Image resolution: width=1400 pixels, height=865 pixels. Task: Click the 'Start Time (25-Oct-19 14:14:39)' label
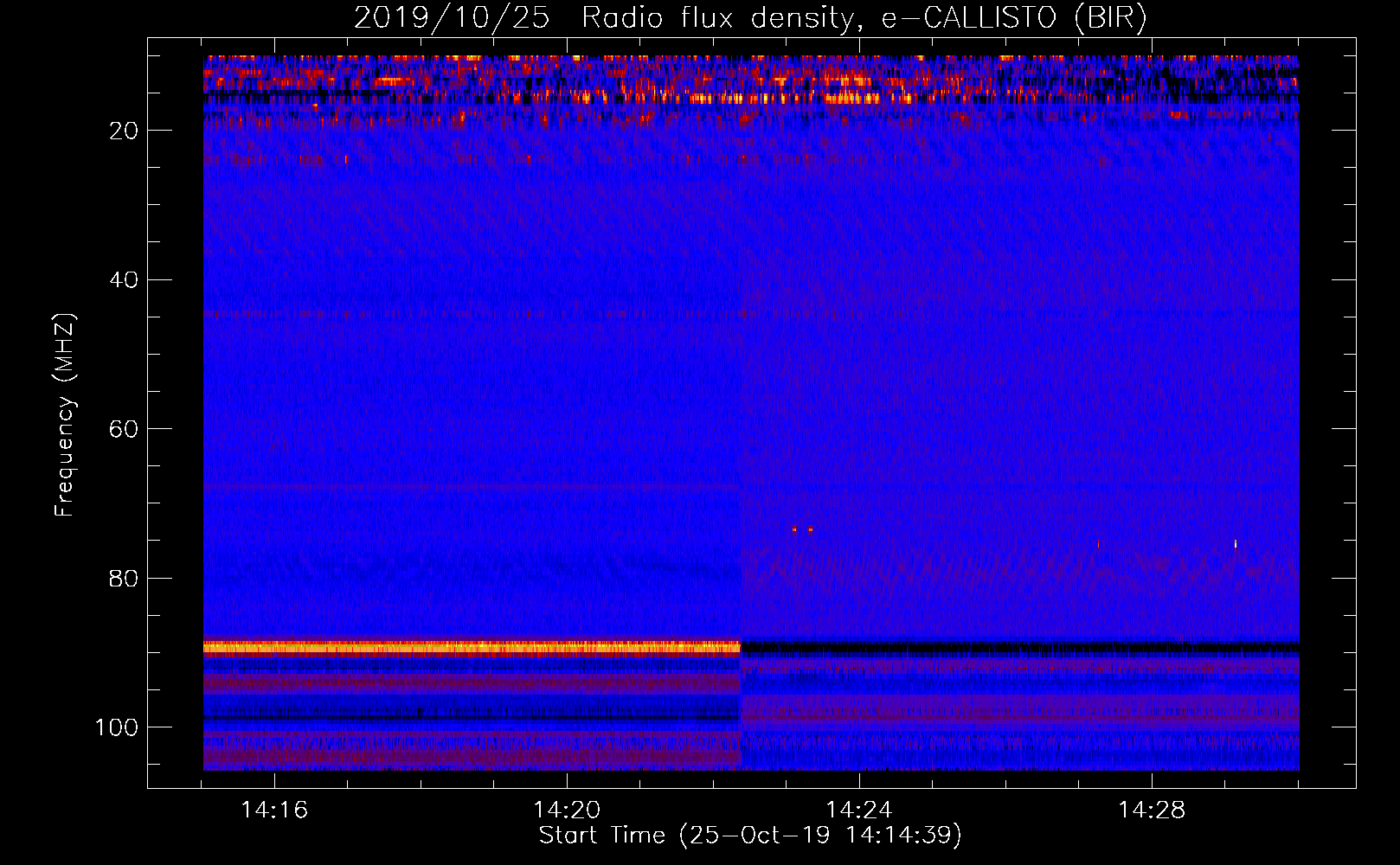coord(750,836)
